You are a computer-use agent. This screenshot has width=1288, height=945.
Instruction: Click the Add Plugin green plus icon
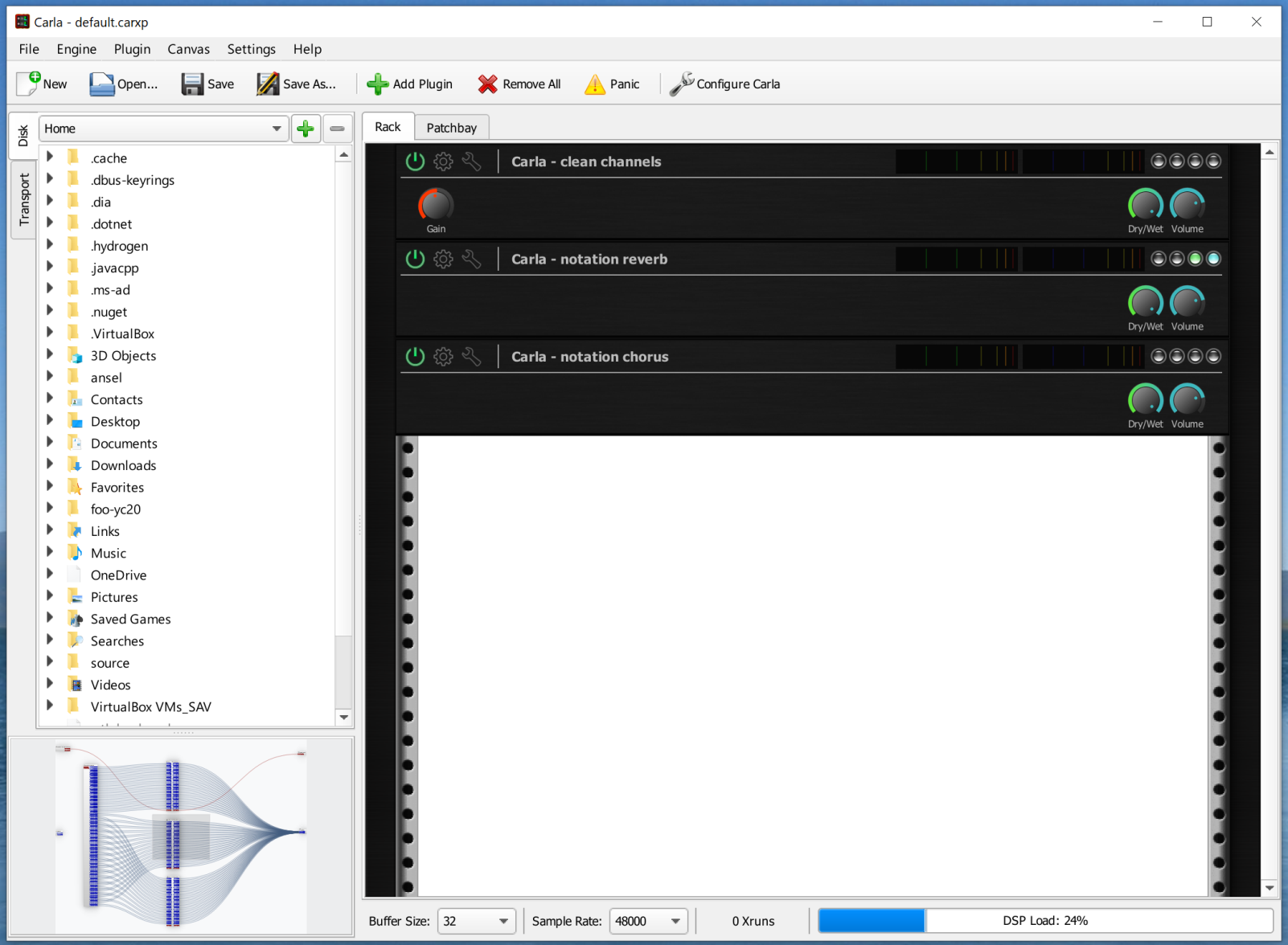point(377,84)
